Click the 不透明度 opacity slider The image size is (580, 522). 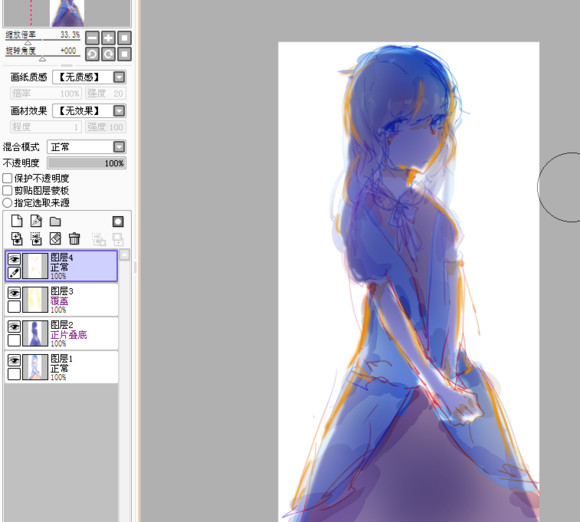tap(87, 163)
